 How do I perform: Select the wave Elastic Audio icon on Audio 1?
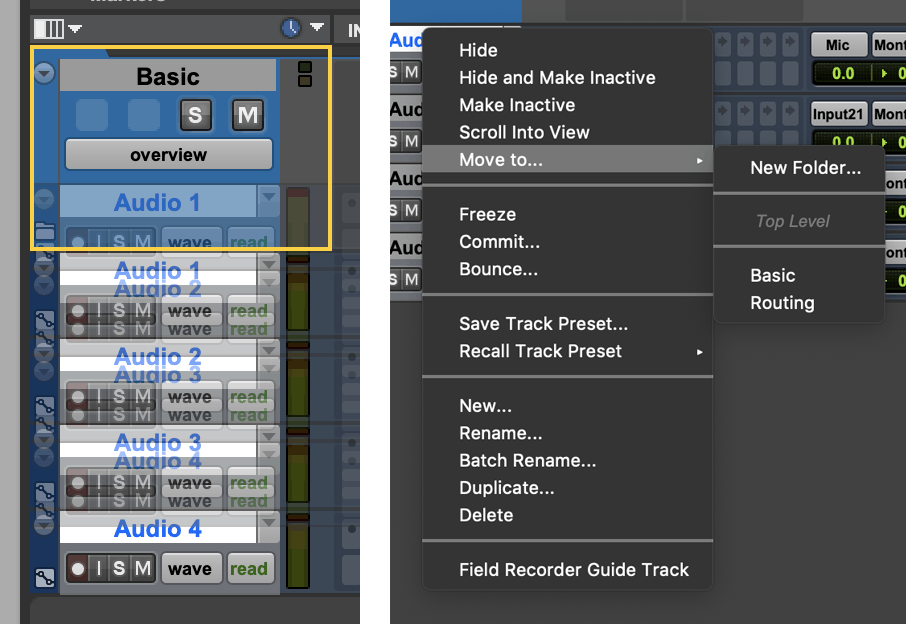[x=191, y=242]
